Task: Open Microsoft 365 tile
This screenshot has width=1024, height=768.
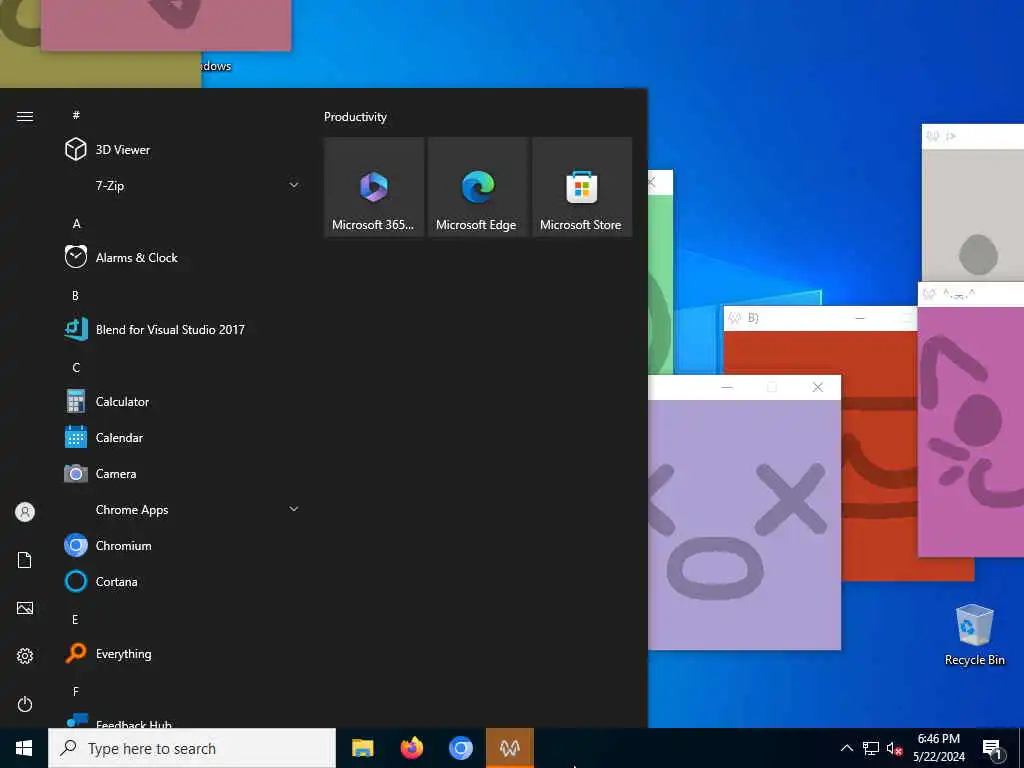Action: [374, 187]
